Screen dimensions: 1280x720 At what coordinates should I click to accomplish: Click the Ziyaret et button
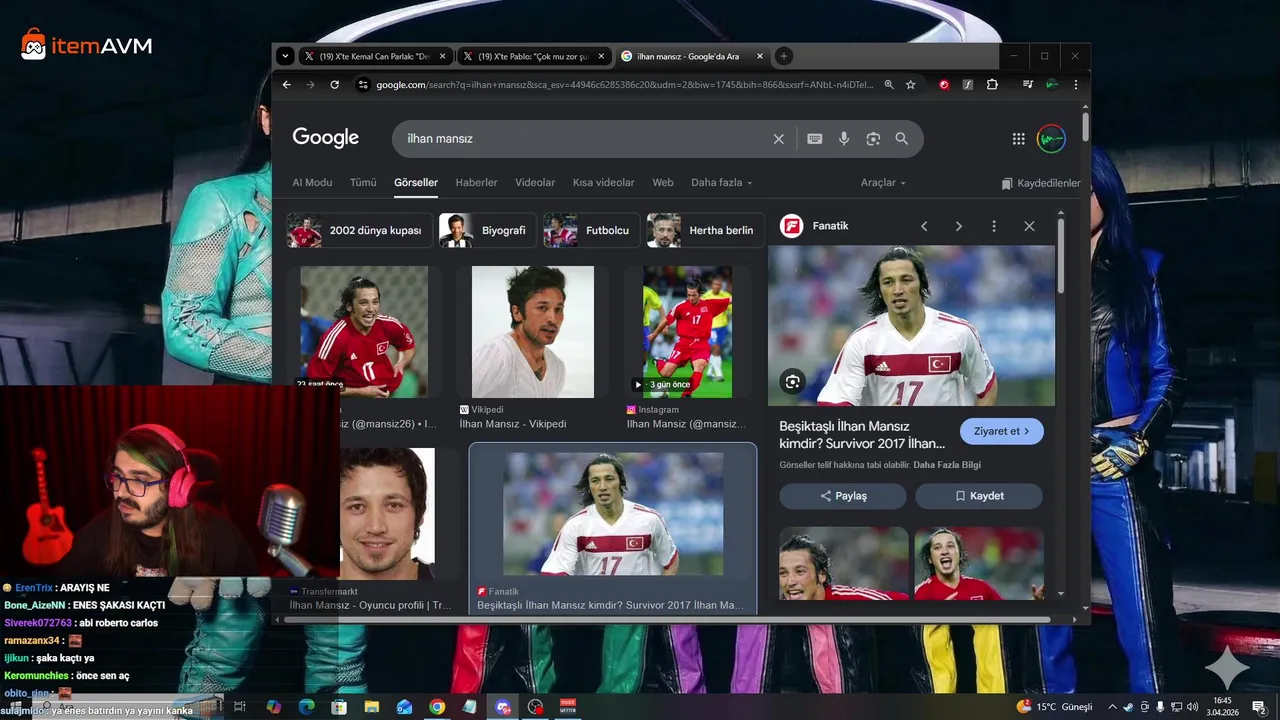[x=1002, y=431]
